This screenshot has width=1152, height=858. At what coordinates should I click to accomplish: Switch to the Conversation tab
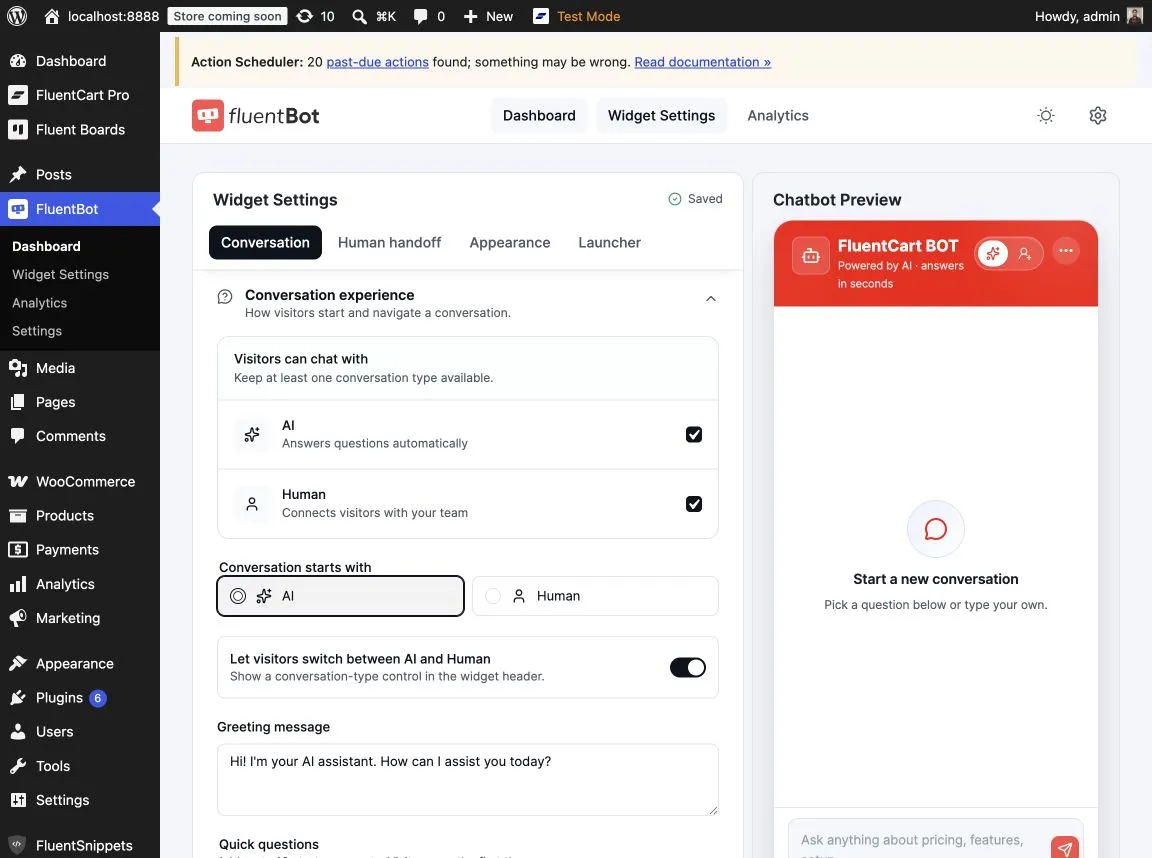pyautogui.click(x=265, y=242)
